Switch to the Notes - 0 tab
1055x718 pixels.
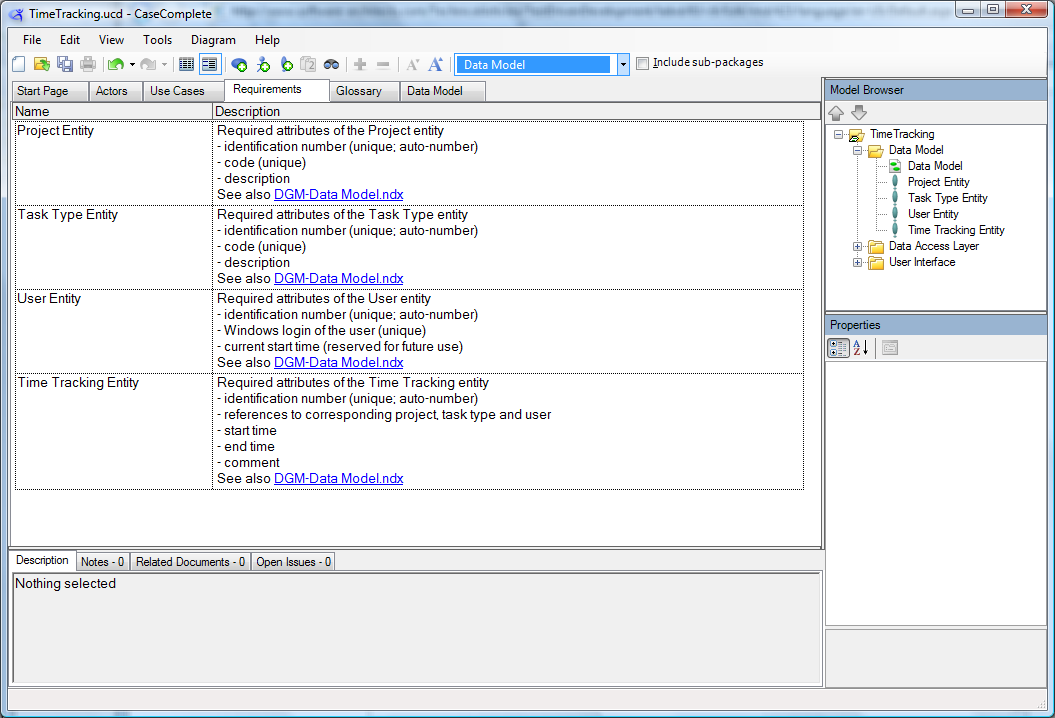click(102, 562)
